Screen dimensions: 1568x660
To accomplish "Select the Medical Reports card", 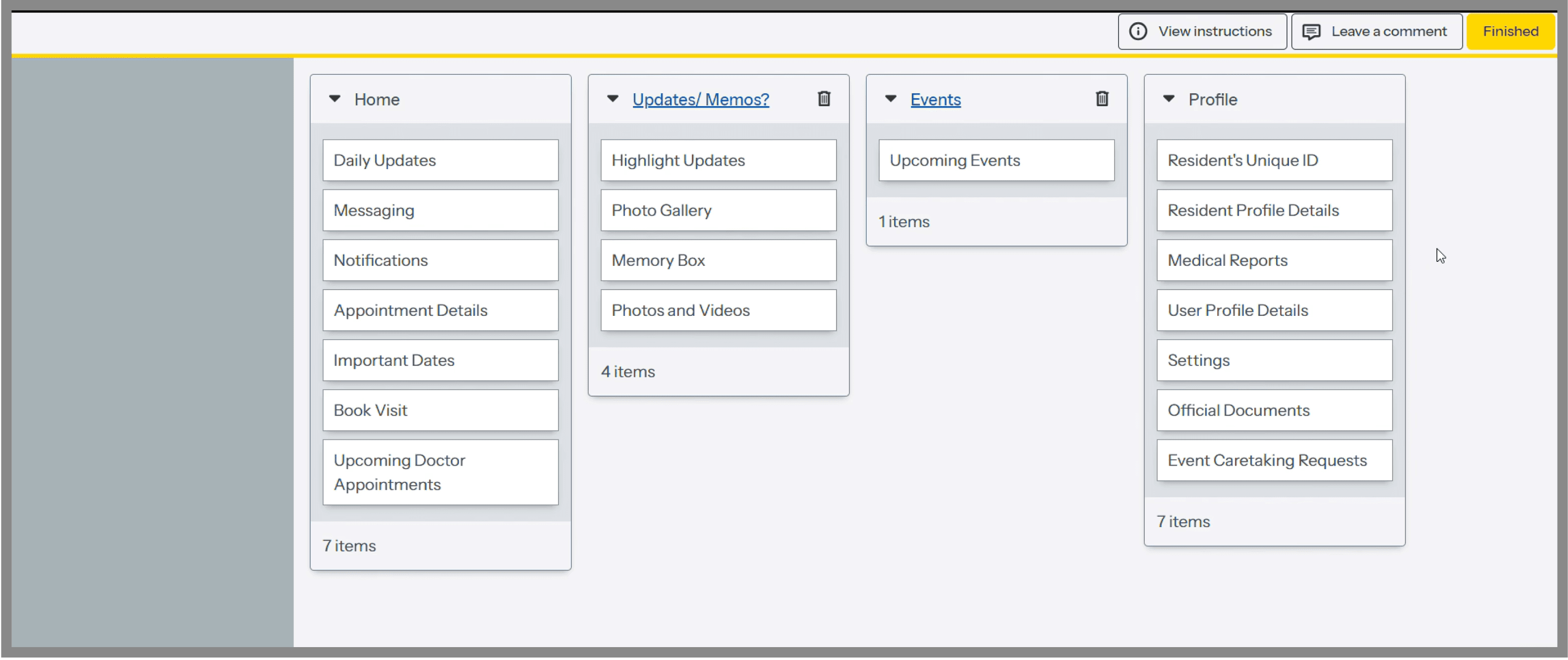I will [1274, 260].
